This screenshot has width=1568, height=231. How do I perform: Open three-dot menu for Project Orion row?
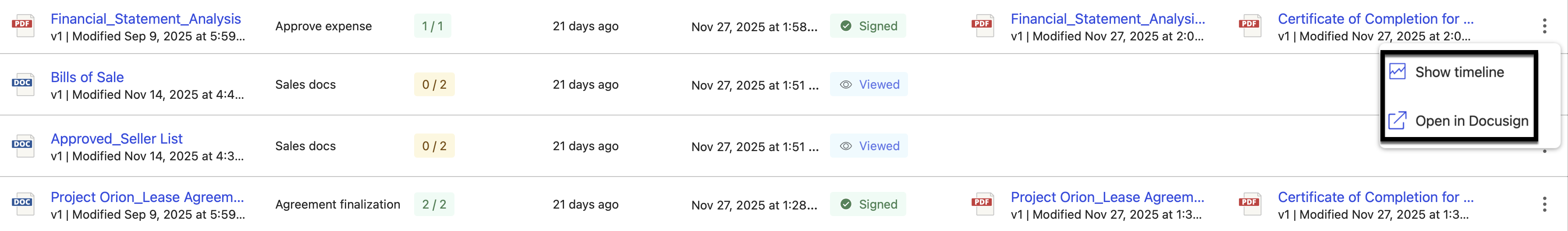(1544, 204)
